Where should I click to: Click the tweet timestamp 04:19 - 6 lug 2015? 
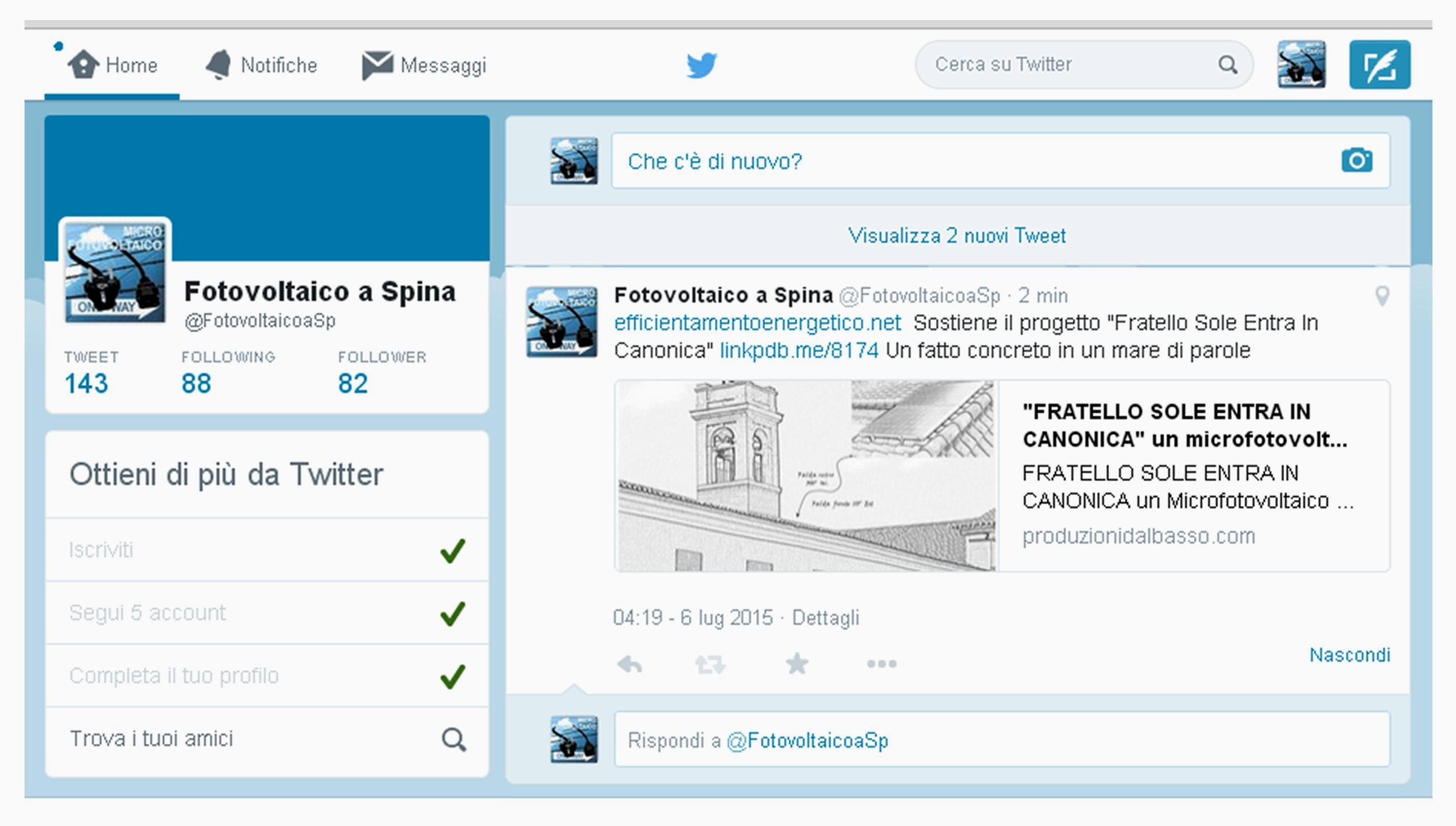(x=693, y=617)
